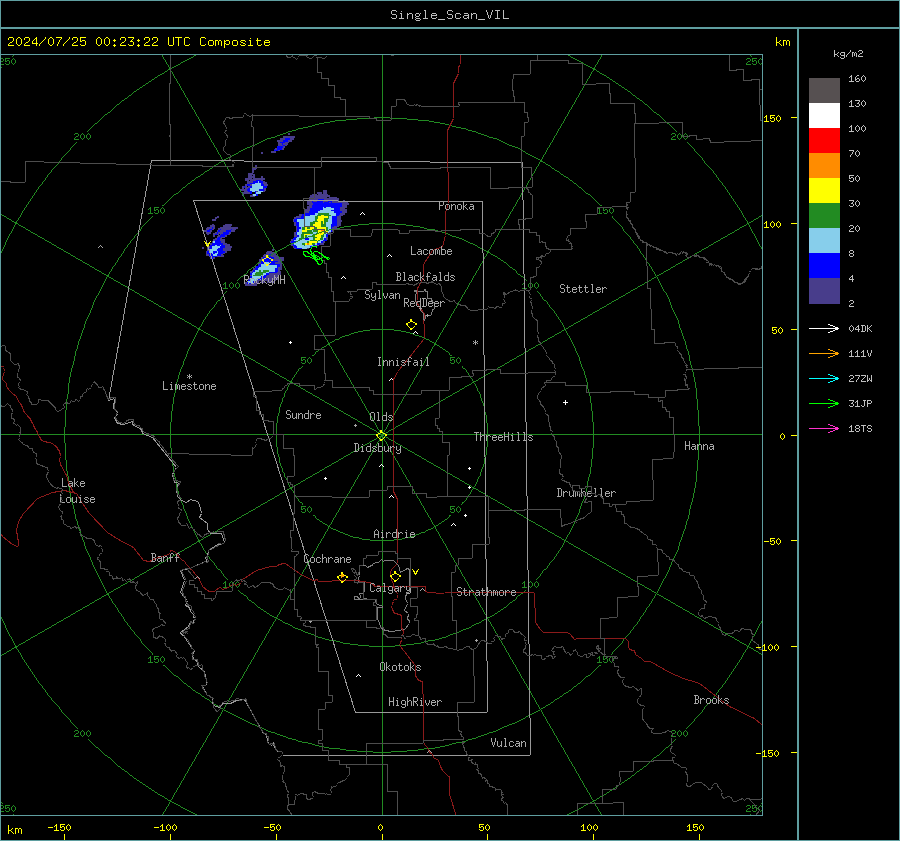This screenshot has width=900, height=841.
Task: Click the Didsbury label
Action: pos(377,448)
